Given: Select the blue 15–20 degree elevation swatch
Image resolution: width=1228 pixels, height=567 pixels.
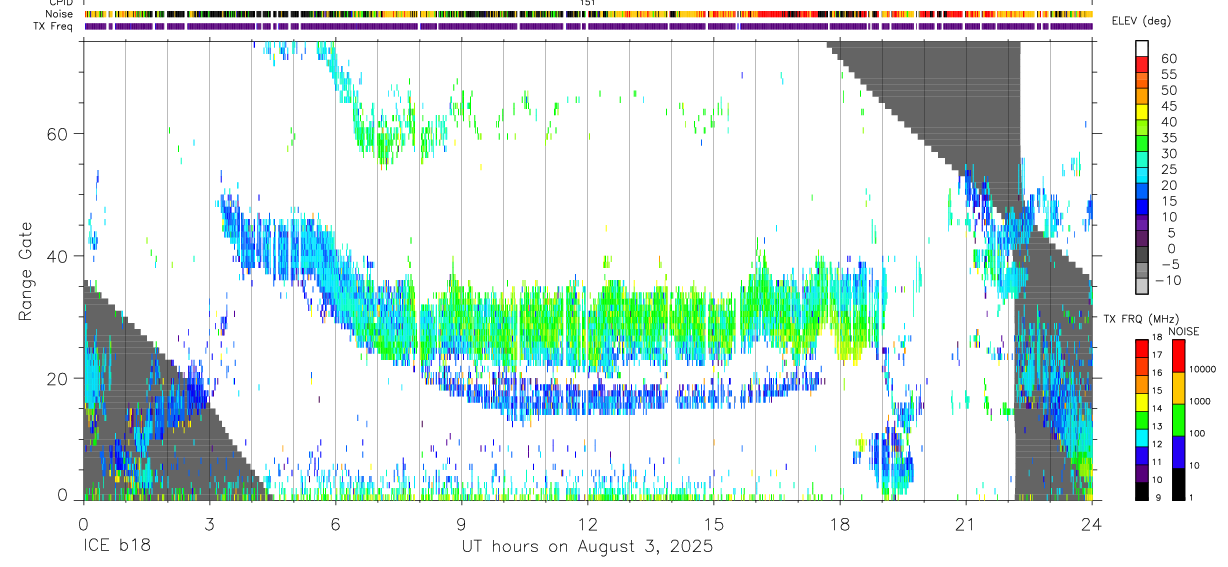Looking at the screenshot, I should (1142, 192).
